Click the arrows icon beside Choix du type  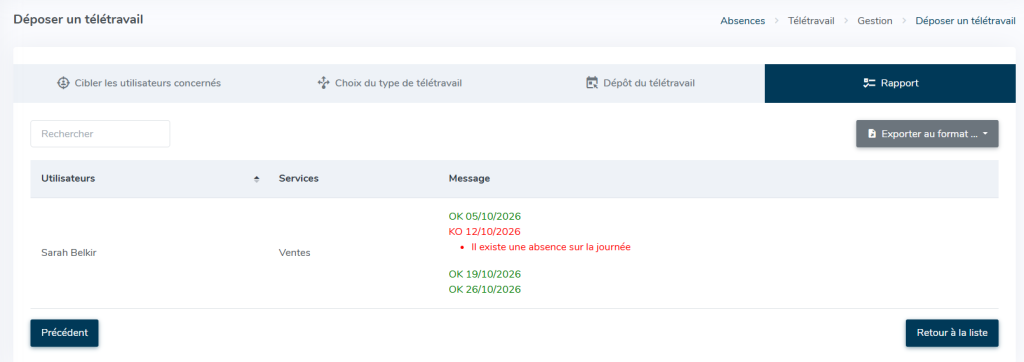[323, 83]
